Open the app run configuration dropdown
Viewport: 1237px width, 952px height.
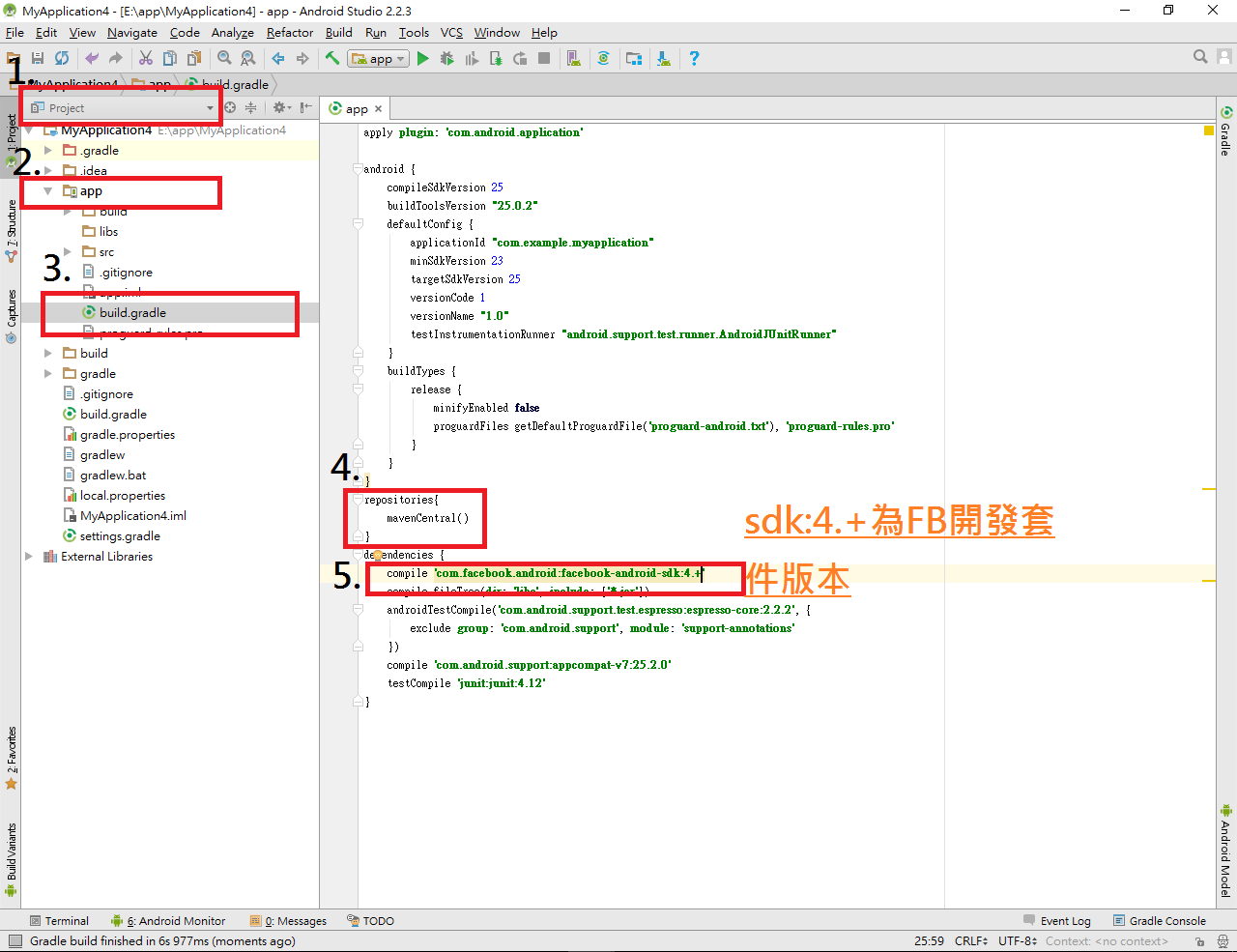(379, 58)
